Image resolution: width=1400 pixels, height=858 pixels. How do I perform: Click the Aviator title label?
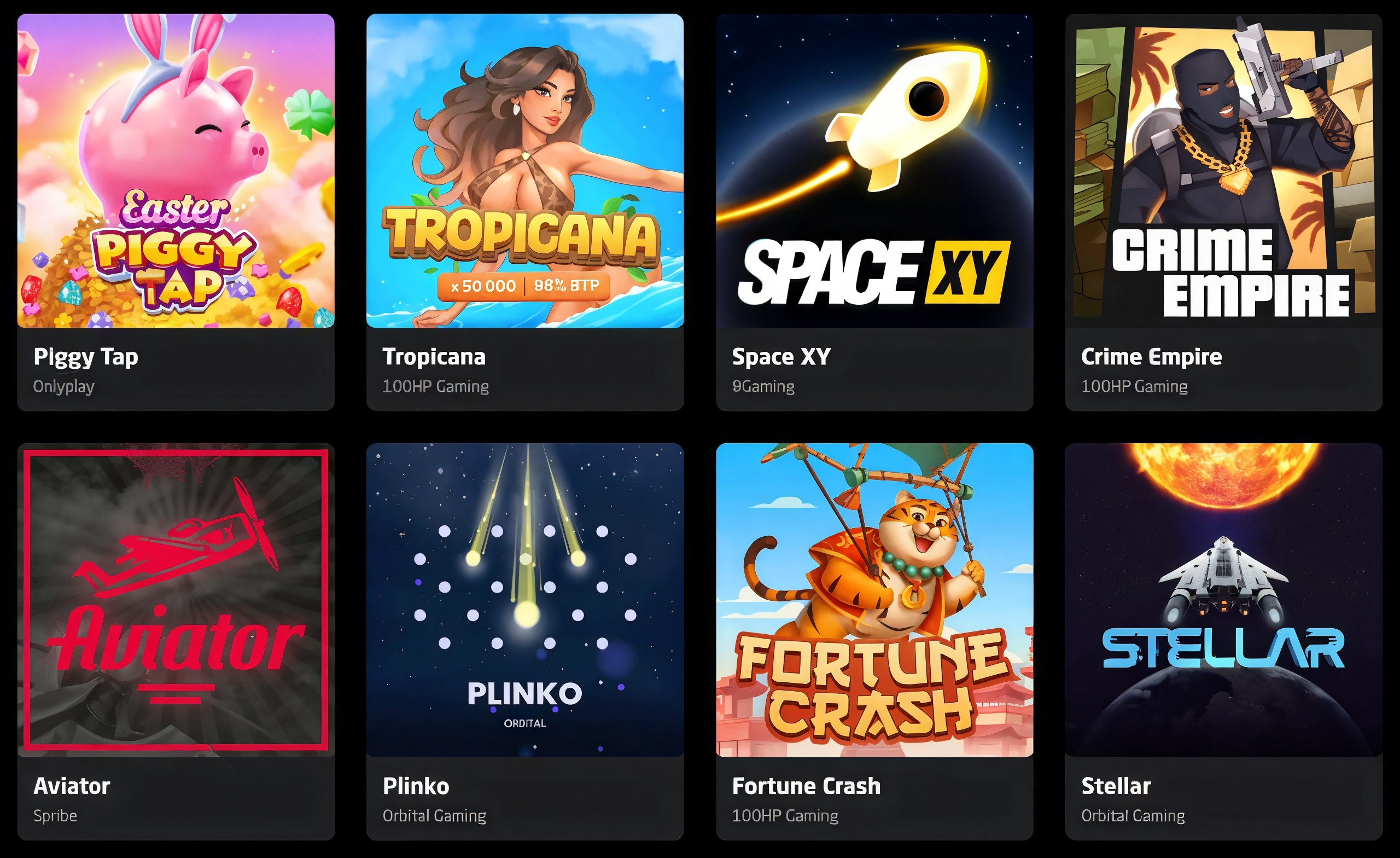coord(72,786)
